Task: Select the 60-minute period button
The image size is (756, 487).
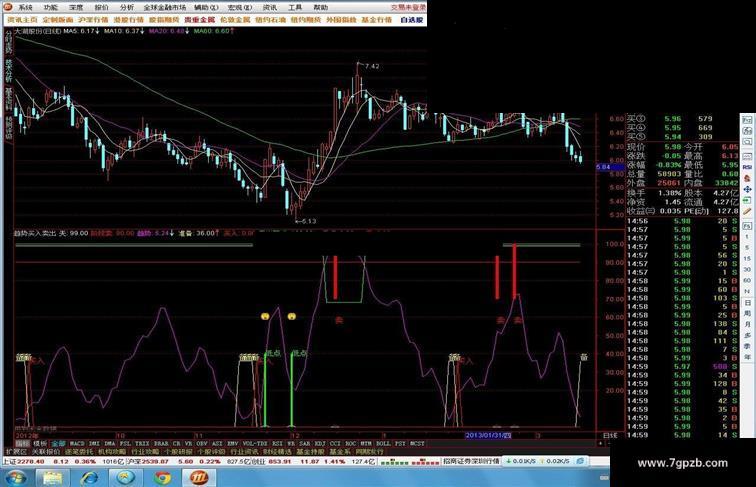Action: point(747,280)
